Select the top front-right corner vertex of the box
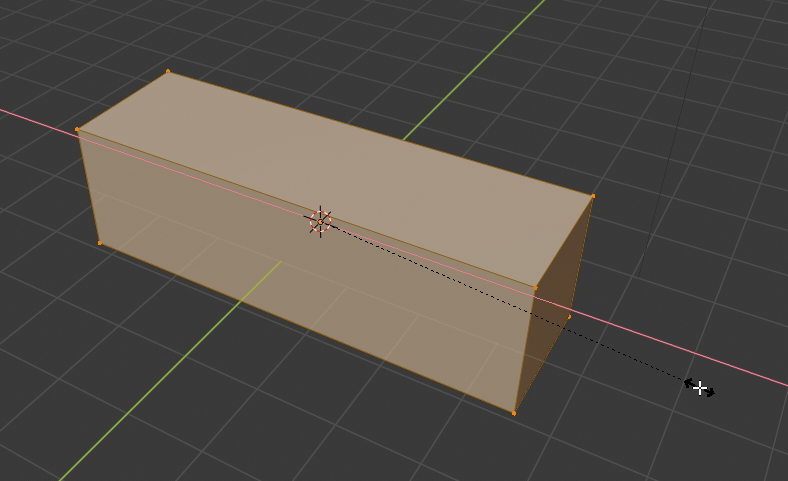The image size is (788, 481). [535, 288]
